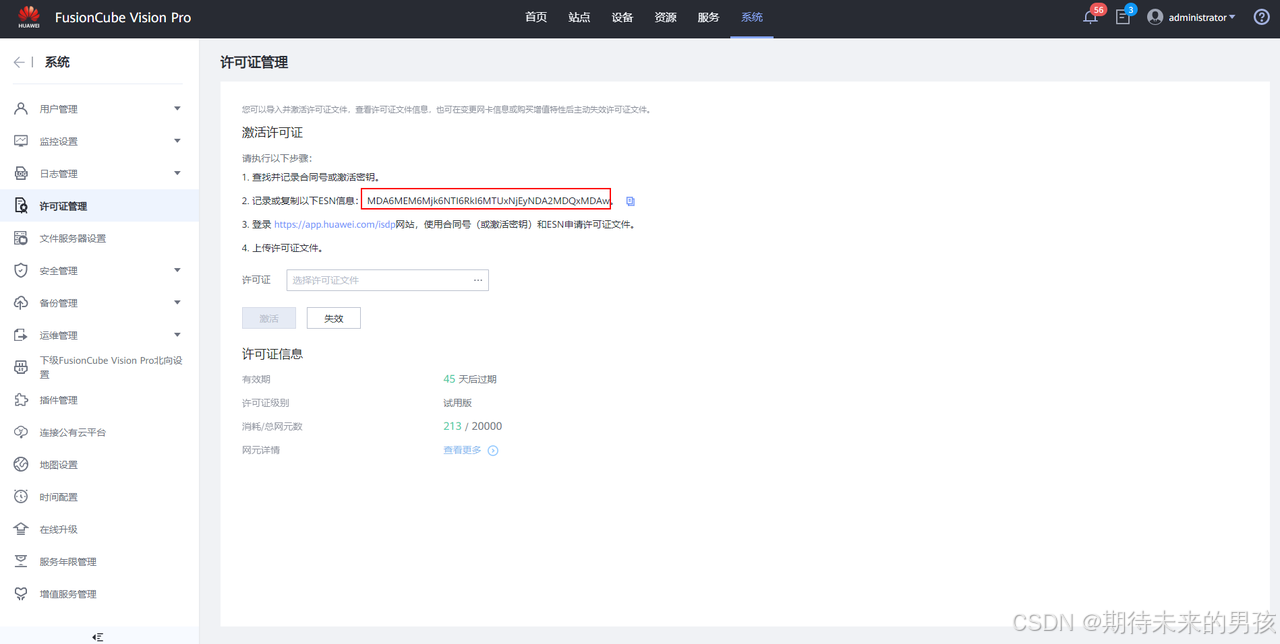Click the 许可证管理 sidebar icon
The width and height of the screenshot is (1280, 644).
(21, 206)
